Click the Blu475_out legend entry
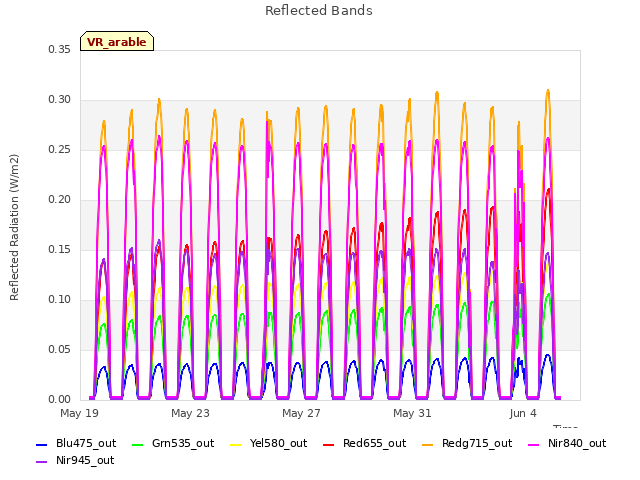Screen dimensions: 640x480 76,444
